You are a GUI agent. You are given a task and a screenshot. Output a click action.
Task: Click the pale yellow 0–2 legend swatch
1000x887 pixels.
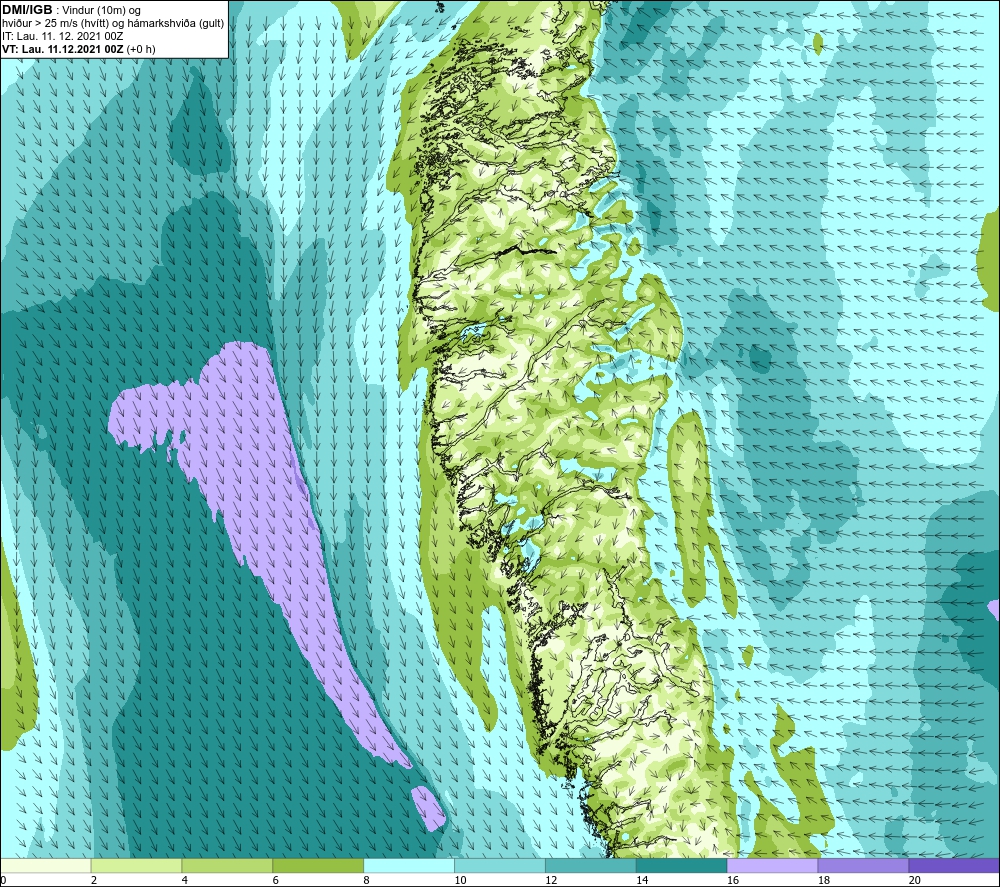coord(46,865)
